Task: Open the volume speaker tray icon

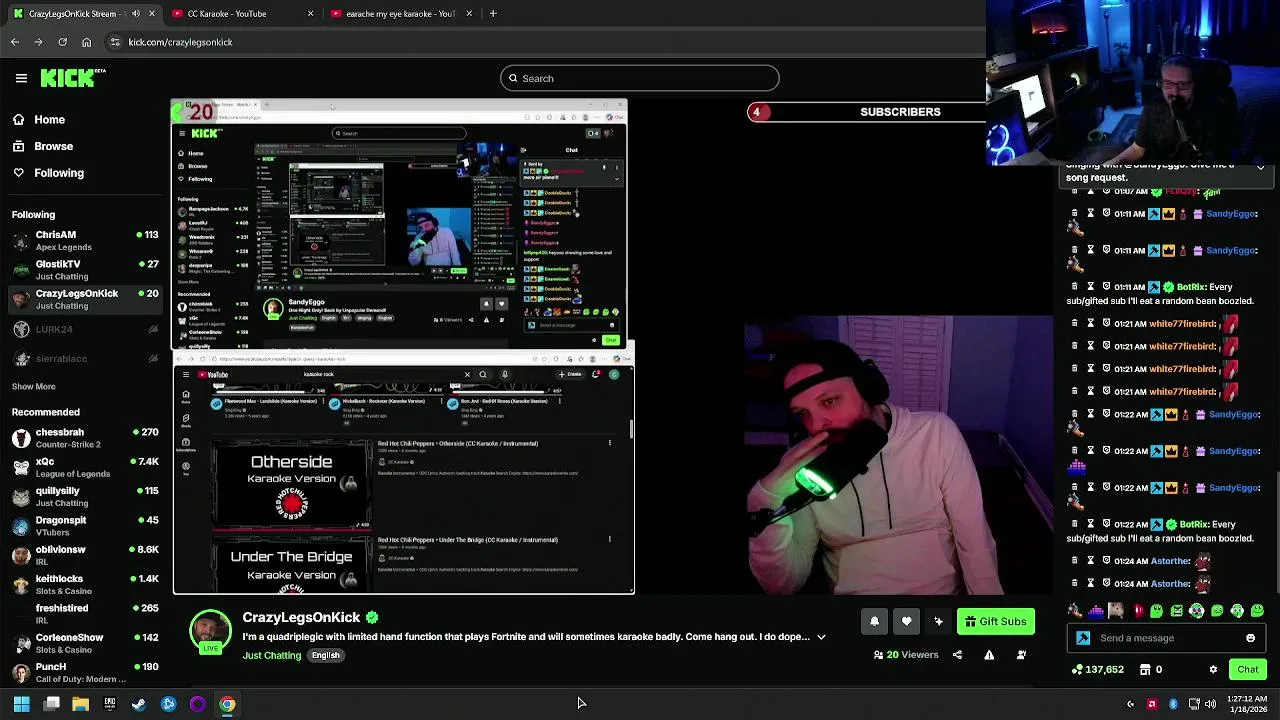Action: 1210,704
